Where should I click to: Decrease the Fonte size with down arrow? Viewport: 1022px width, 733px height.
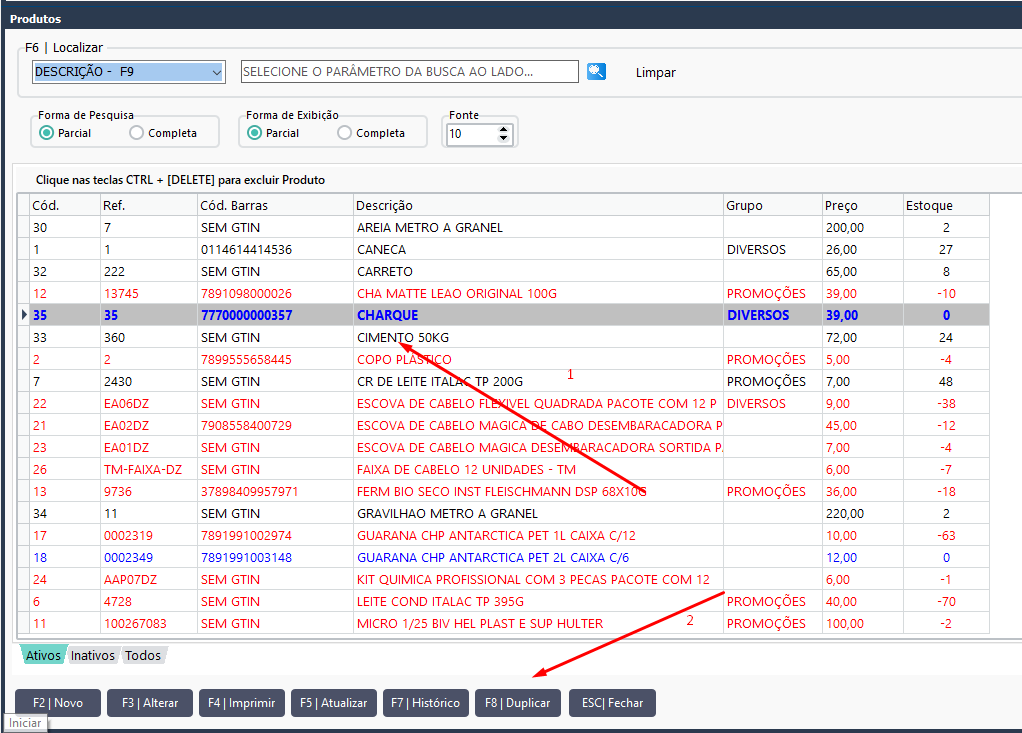click(503, 137)
